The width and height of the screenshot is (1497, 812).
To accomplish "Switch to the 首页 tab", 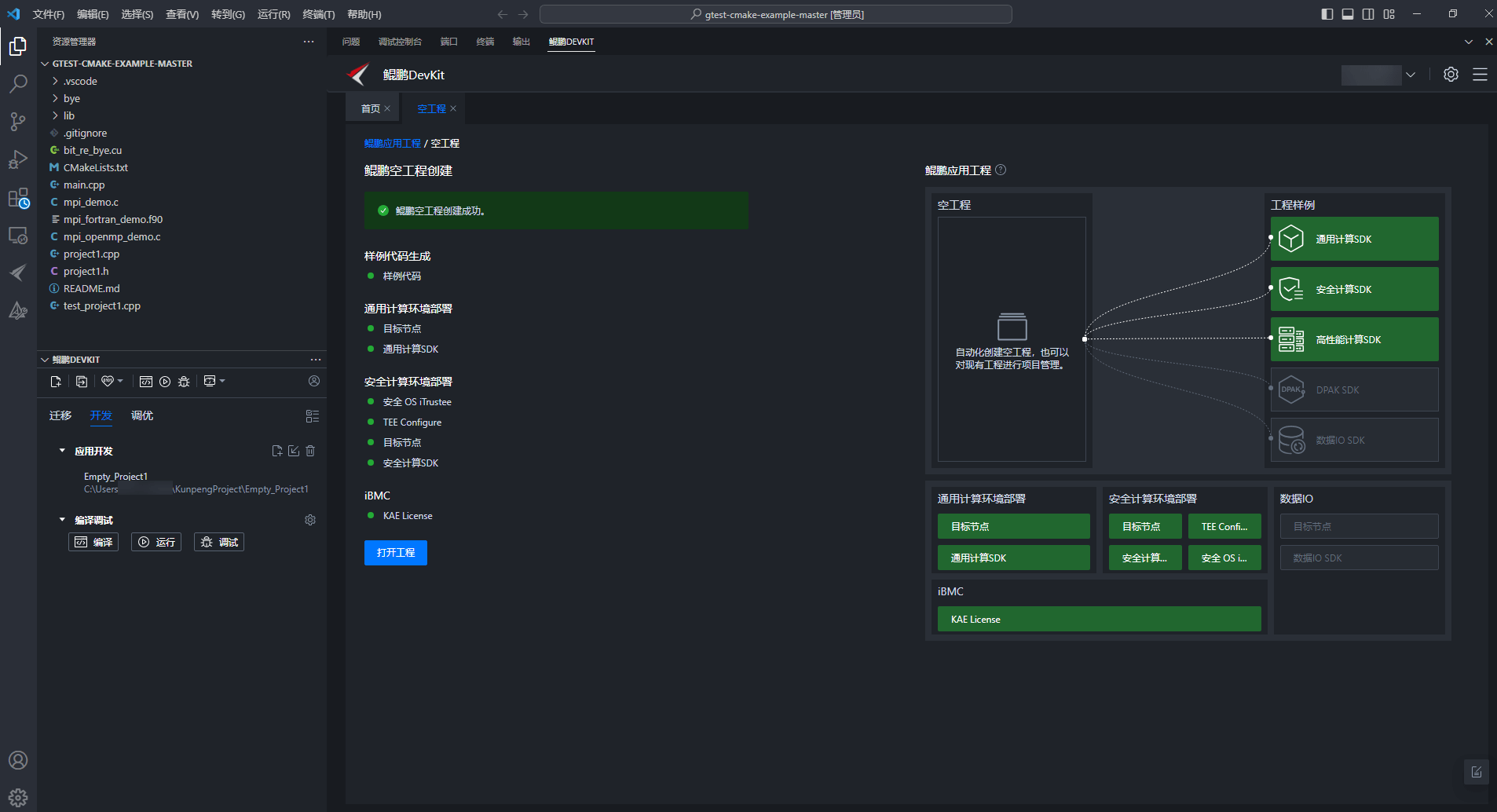I will (371, 108).
